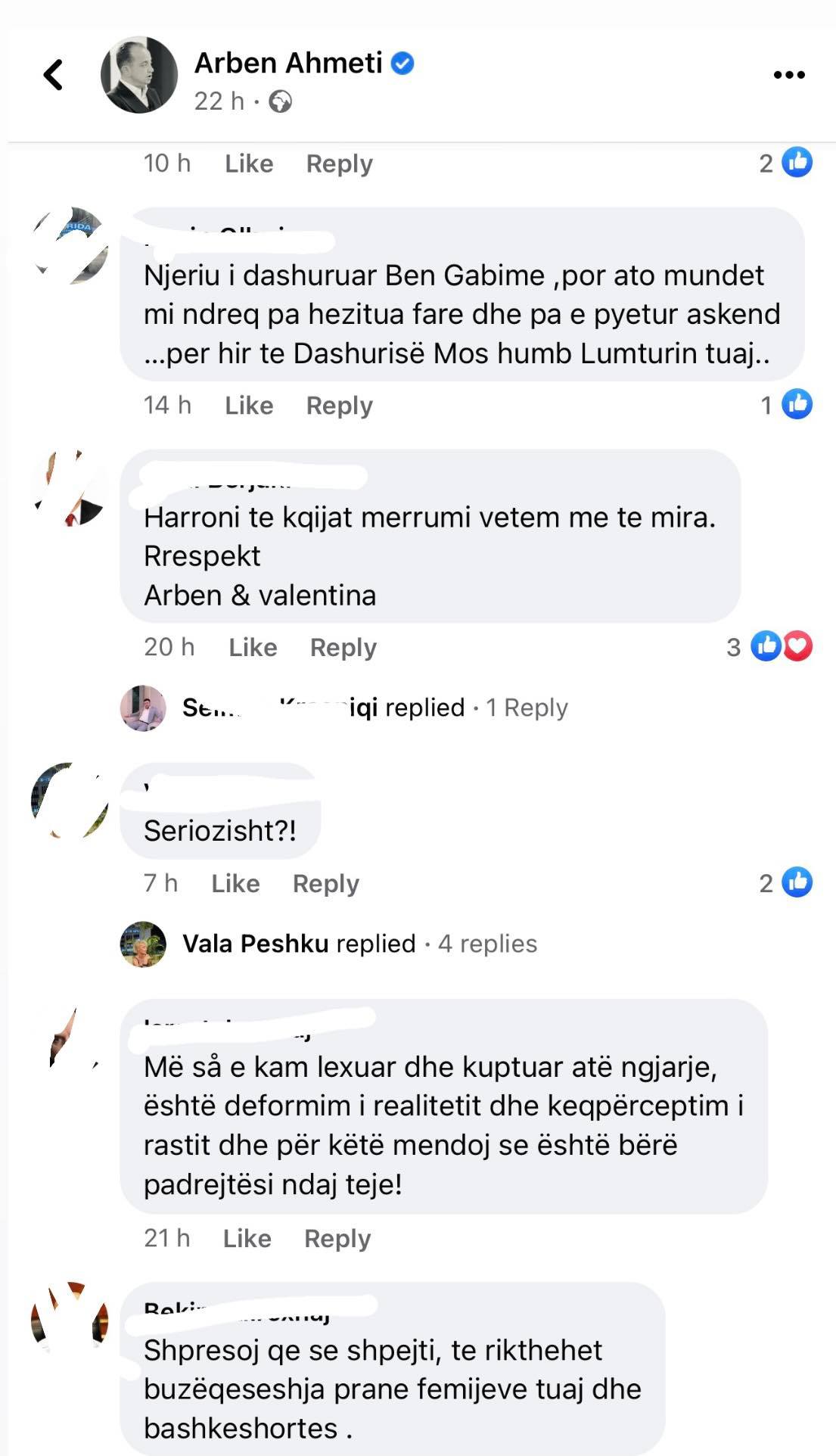Like the 21 h comment
Image resolution: width=836 pixels, height=1456 pixels.
click(247, 1238)
